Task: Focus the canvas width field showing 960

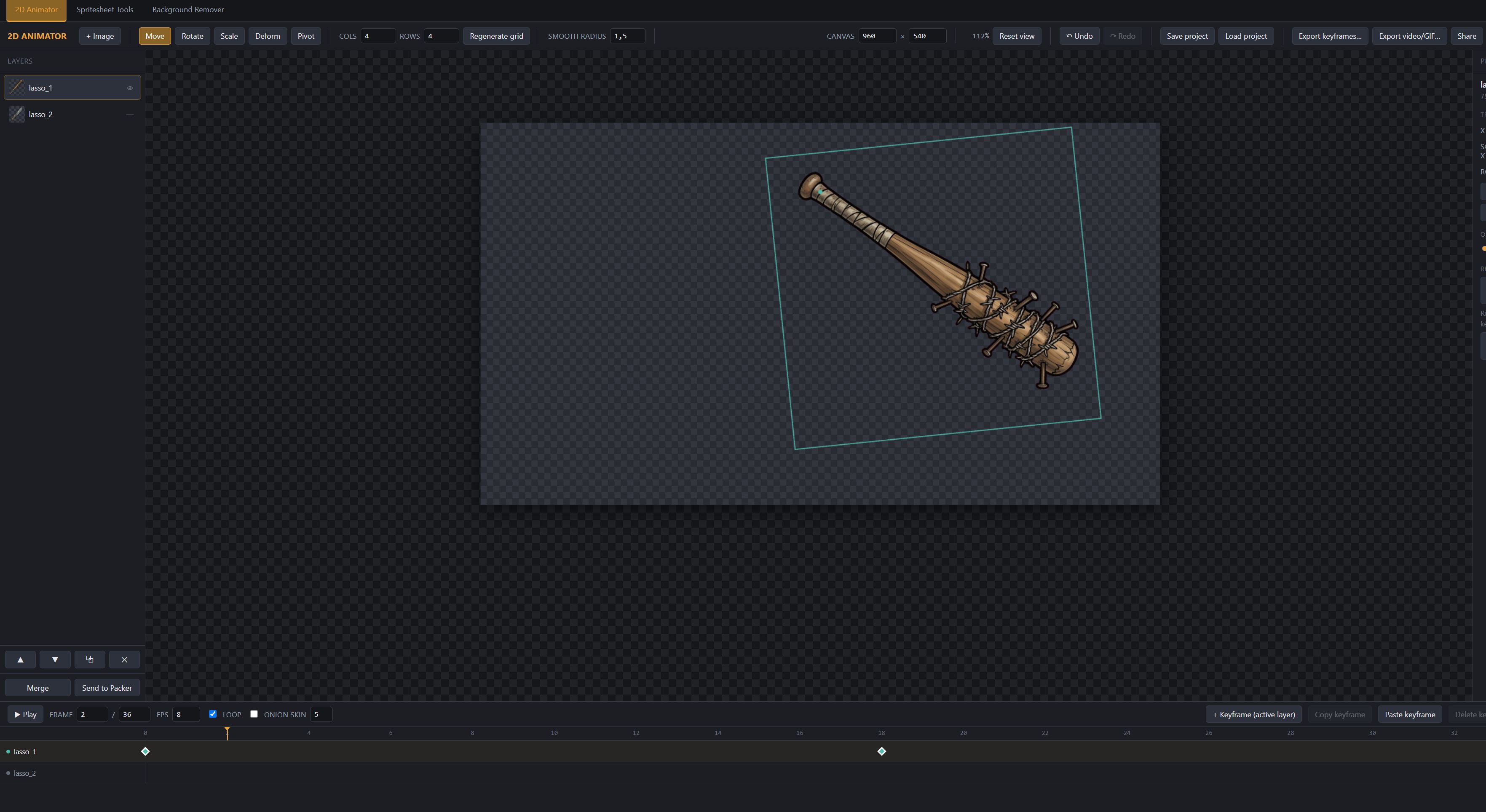Action: tap(878, 36)
